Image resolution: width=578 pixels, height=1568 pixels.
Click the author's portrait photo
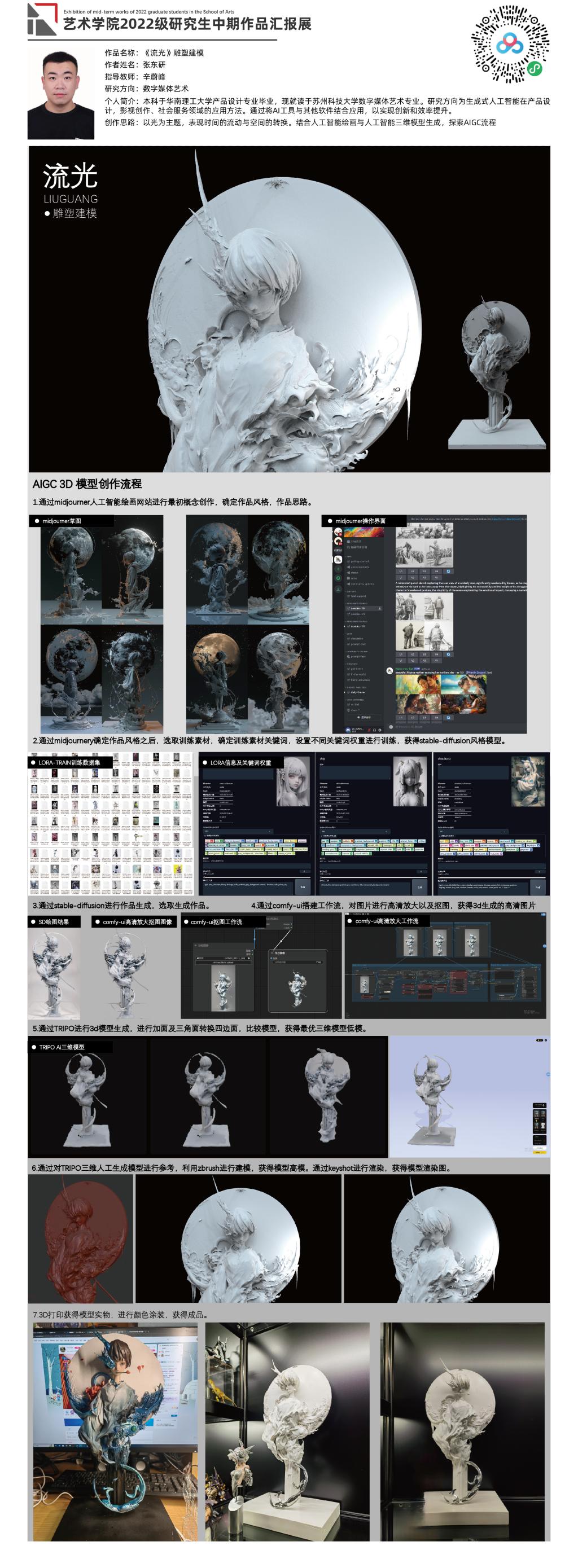(x=61, y=95)
